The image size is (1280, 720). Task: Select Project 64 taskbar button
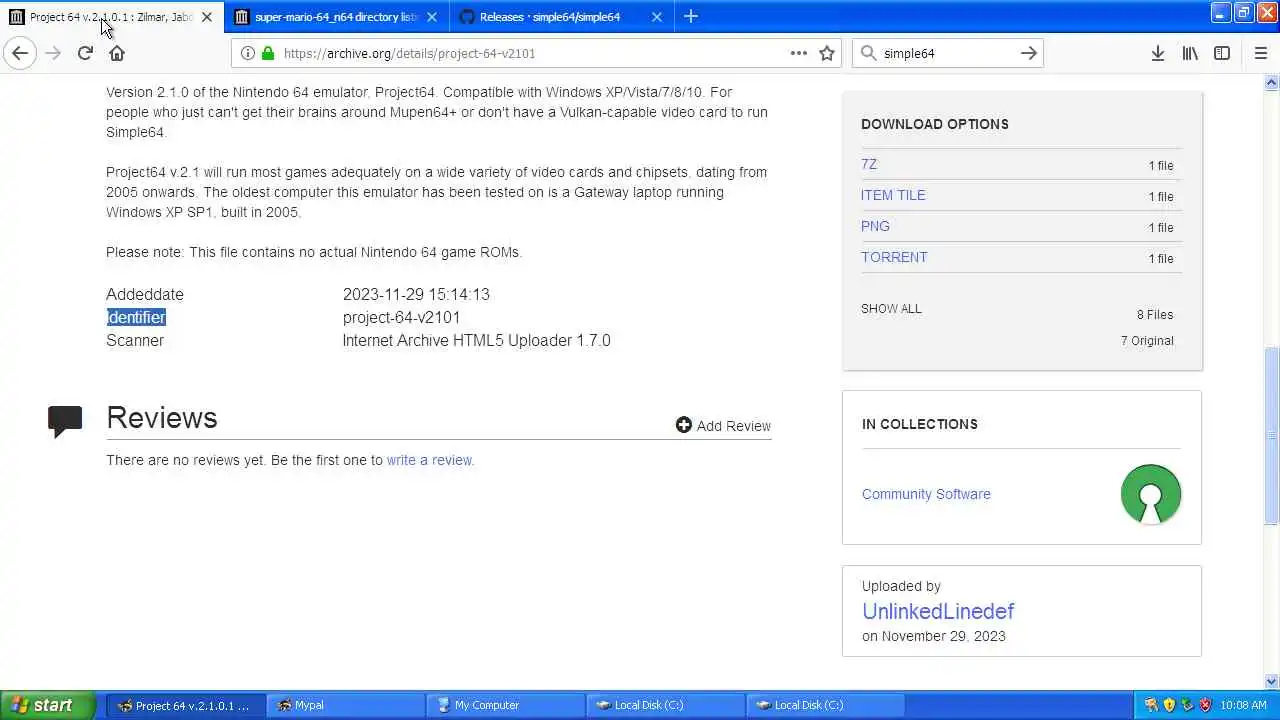186,705
